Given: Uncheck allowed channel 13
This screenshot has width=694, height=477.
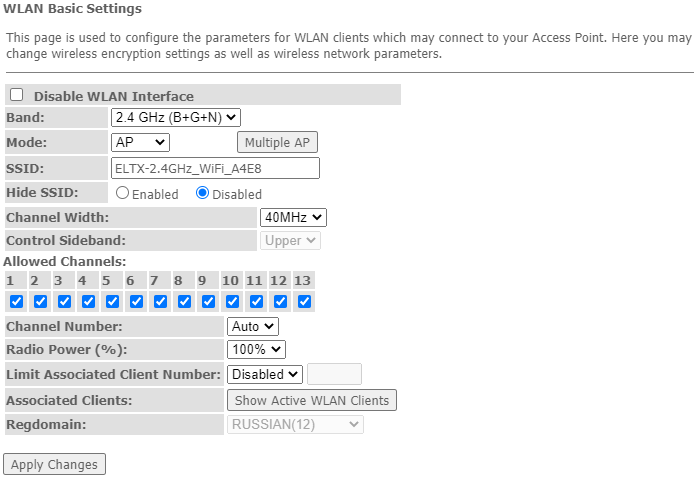Looking at the screenshot, I should 304,301.
